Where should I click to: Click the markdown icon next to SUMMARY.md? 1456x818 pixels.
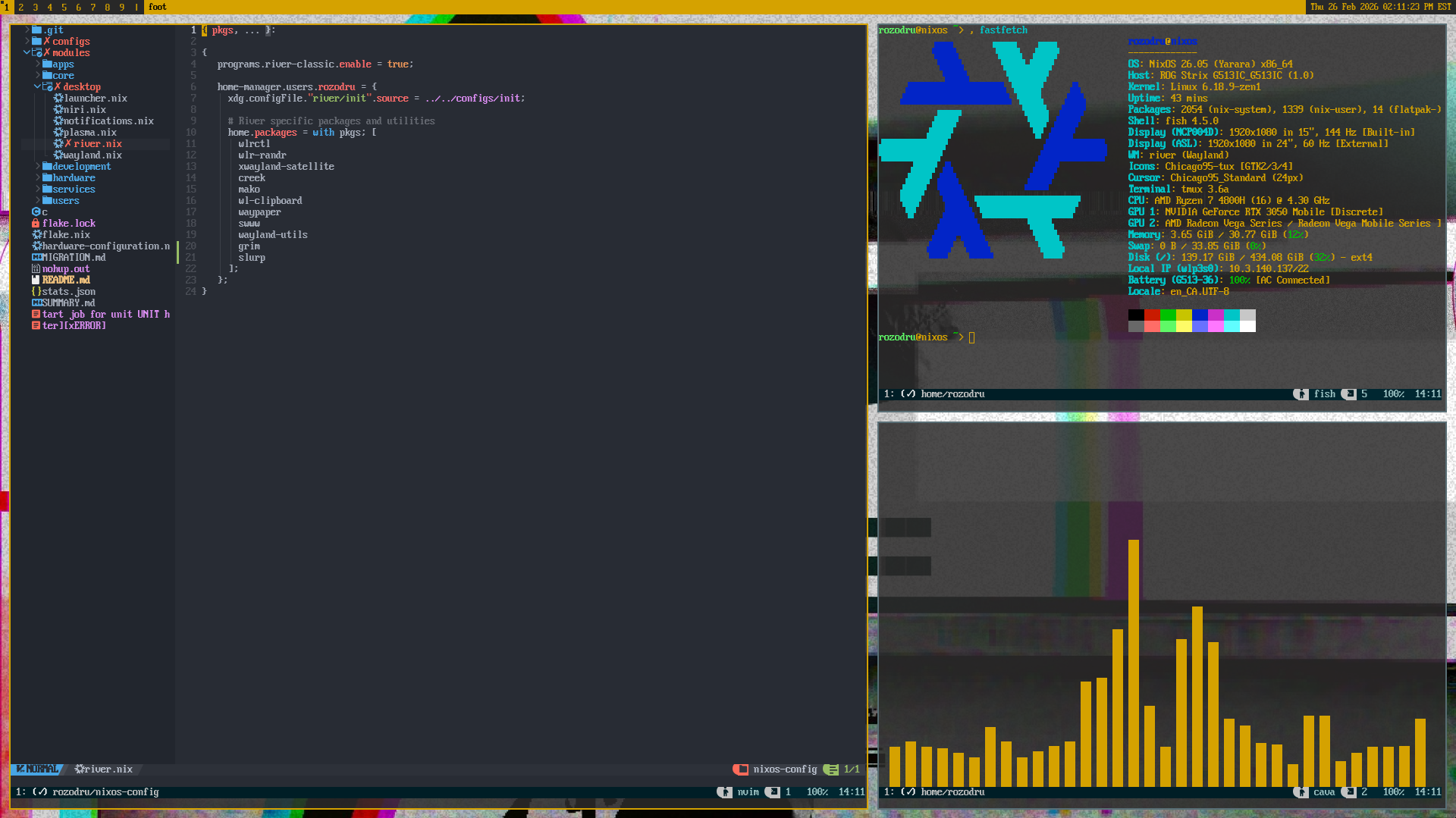point(36,303)
